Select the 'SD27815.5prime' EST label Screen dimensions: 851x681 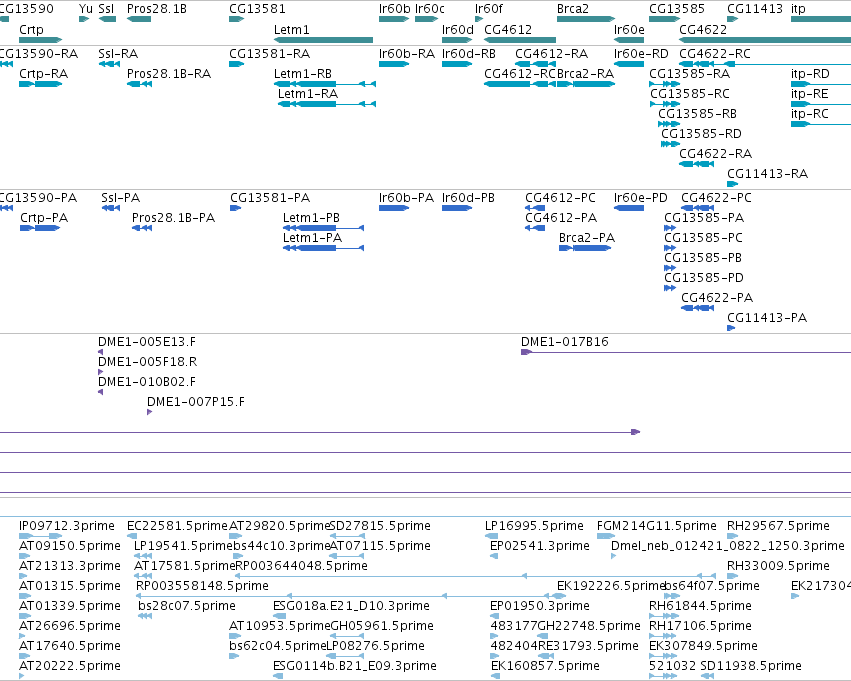pyautogui.click(x=380, y=526)
